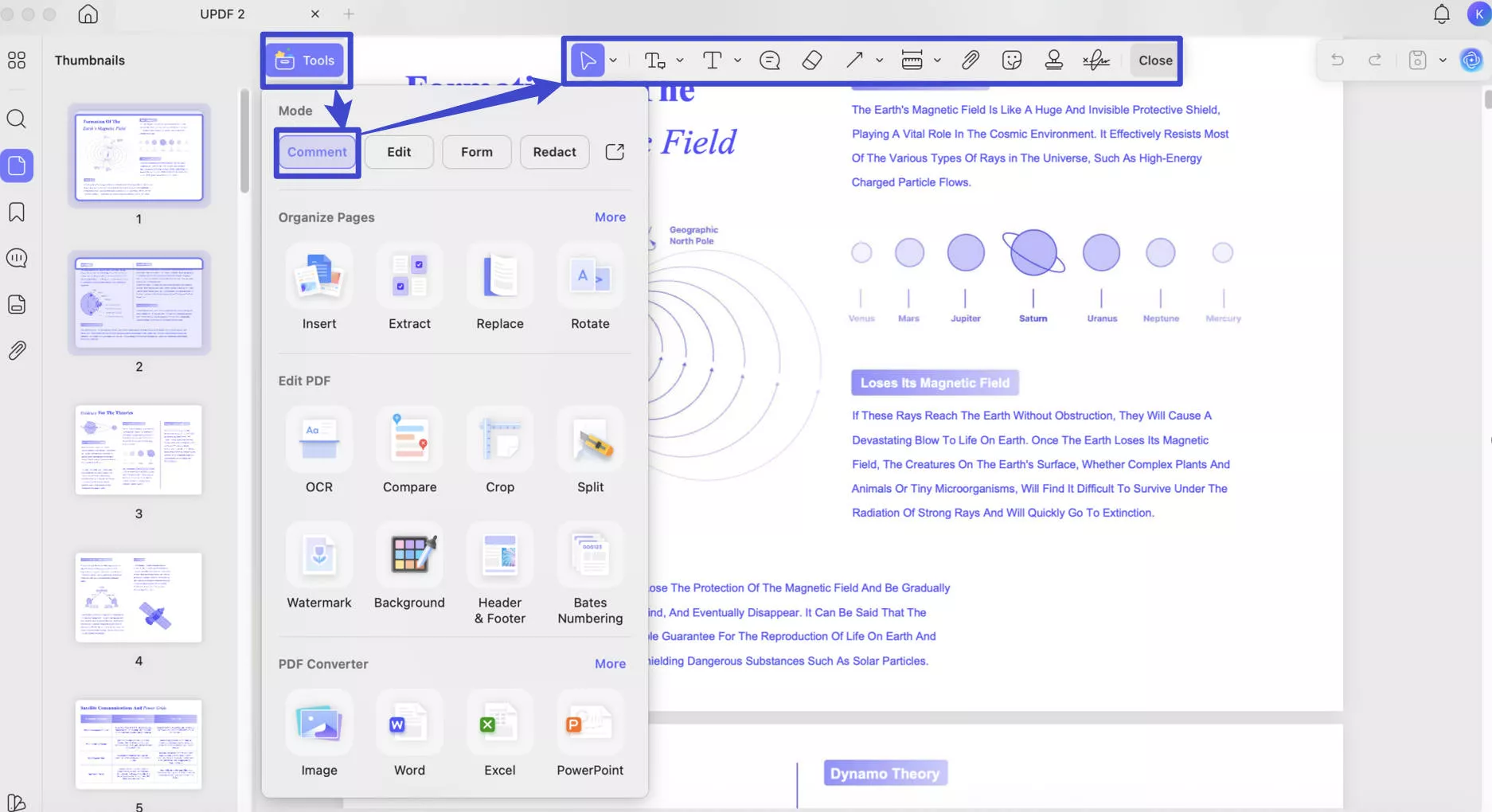Open the Crop tool under Edit PDF
This screenshot has width=1492, height=812.
(x=500, y=451)
